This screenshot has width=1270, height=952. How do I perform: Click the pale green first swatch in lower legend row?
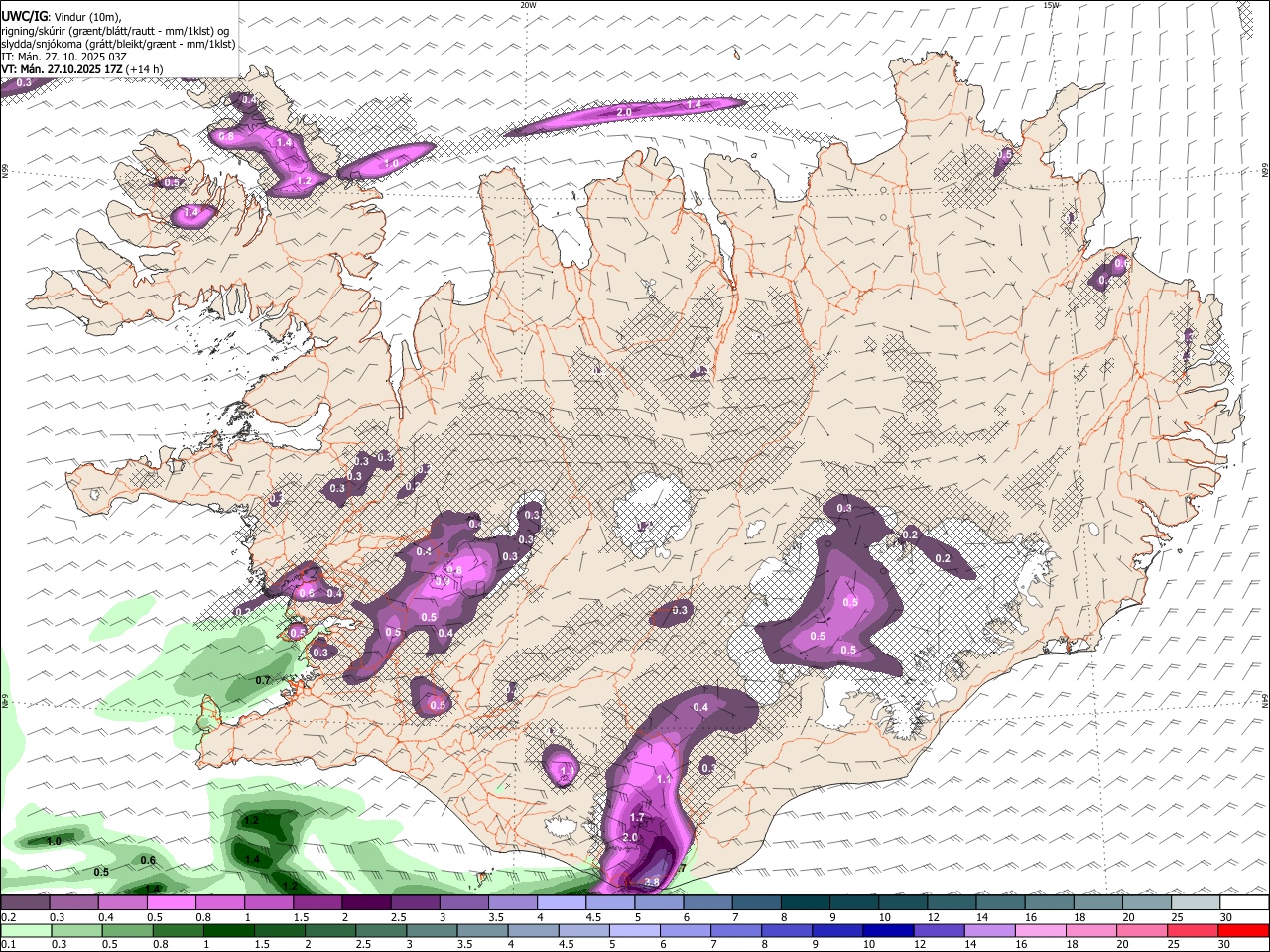[x=25, y=930]
